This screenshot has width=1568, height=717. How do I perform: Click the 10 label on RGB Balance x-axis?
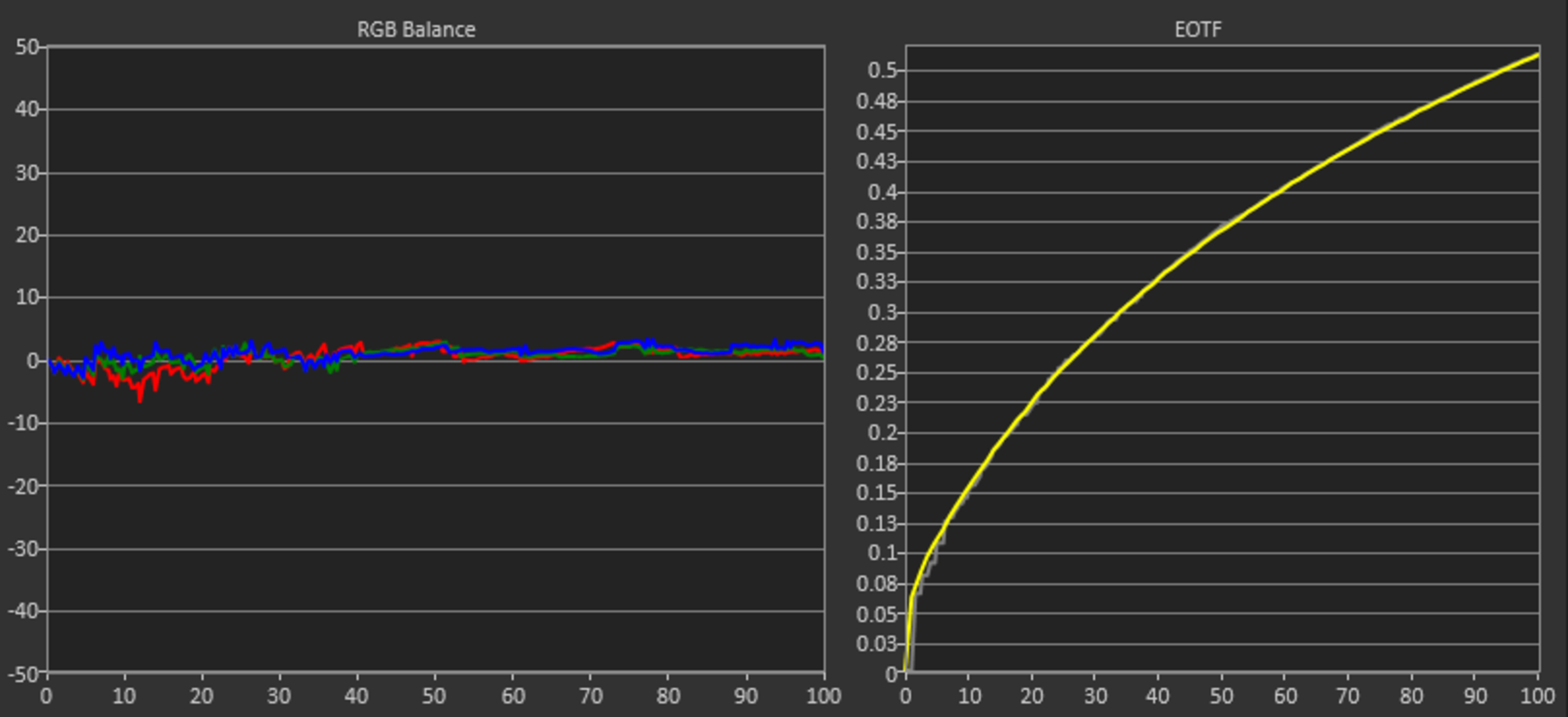tap(124, 696)
